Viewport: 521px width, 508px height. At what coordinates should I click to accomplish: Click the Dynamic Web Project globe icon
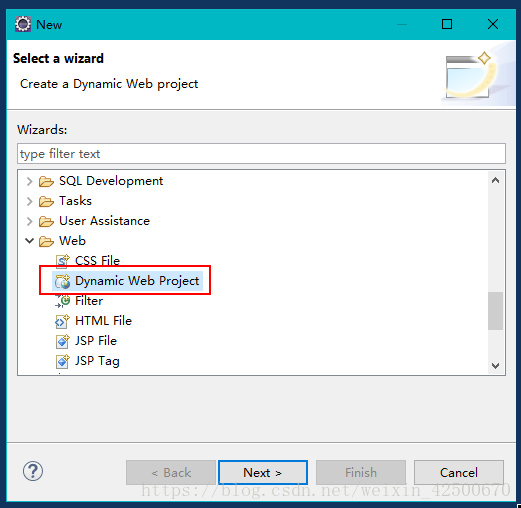62,281
